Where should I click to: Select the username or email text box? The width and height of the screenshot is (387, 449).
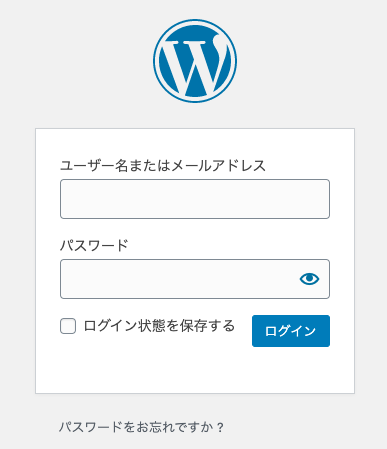[x=195, y=199]
